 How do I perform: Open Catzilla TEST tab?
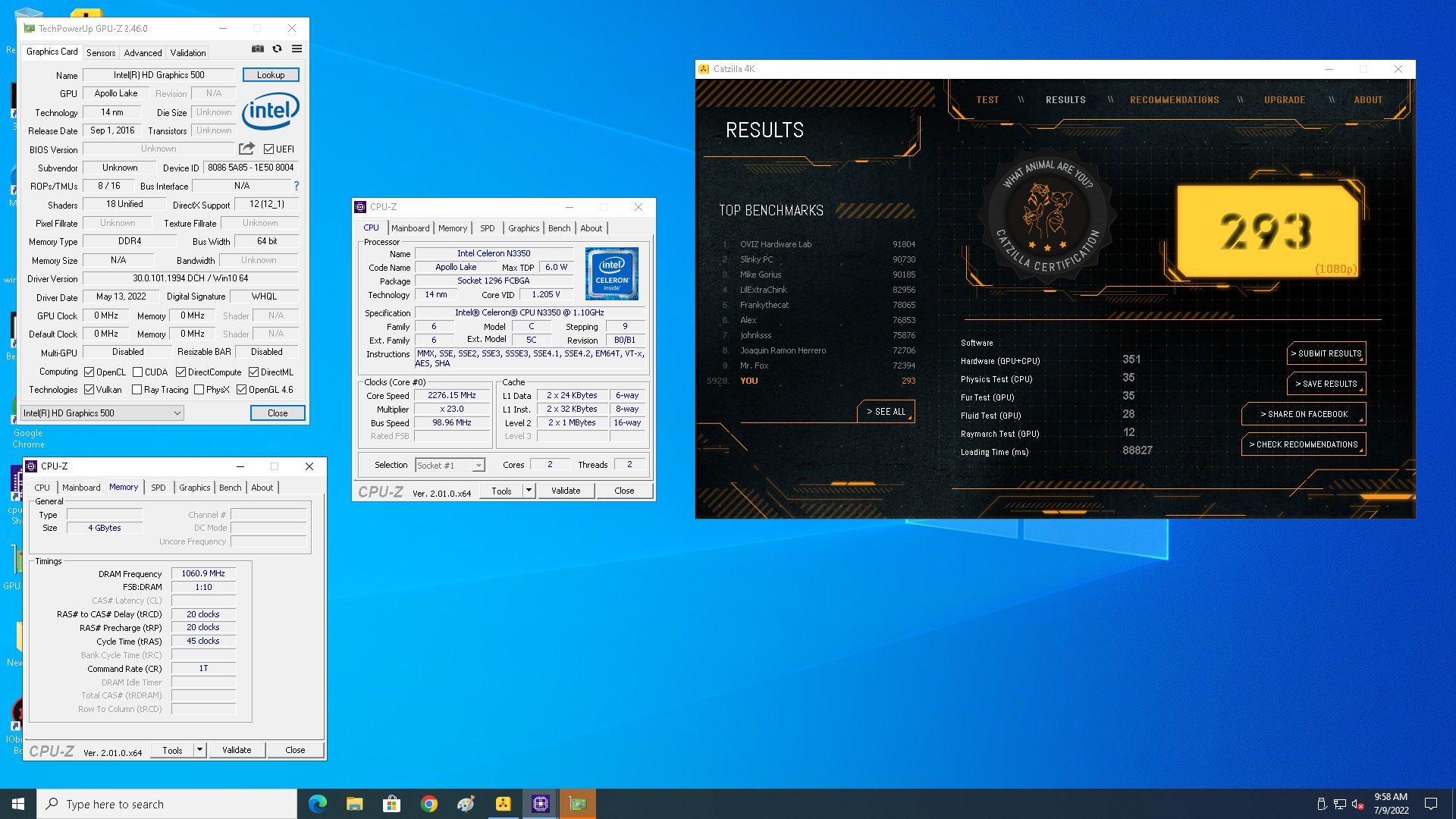point(987,100)
